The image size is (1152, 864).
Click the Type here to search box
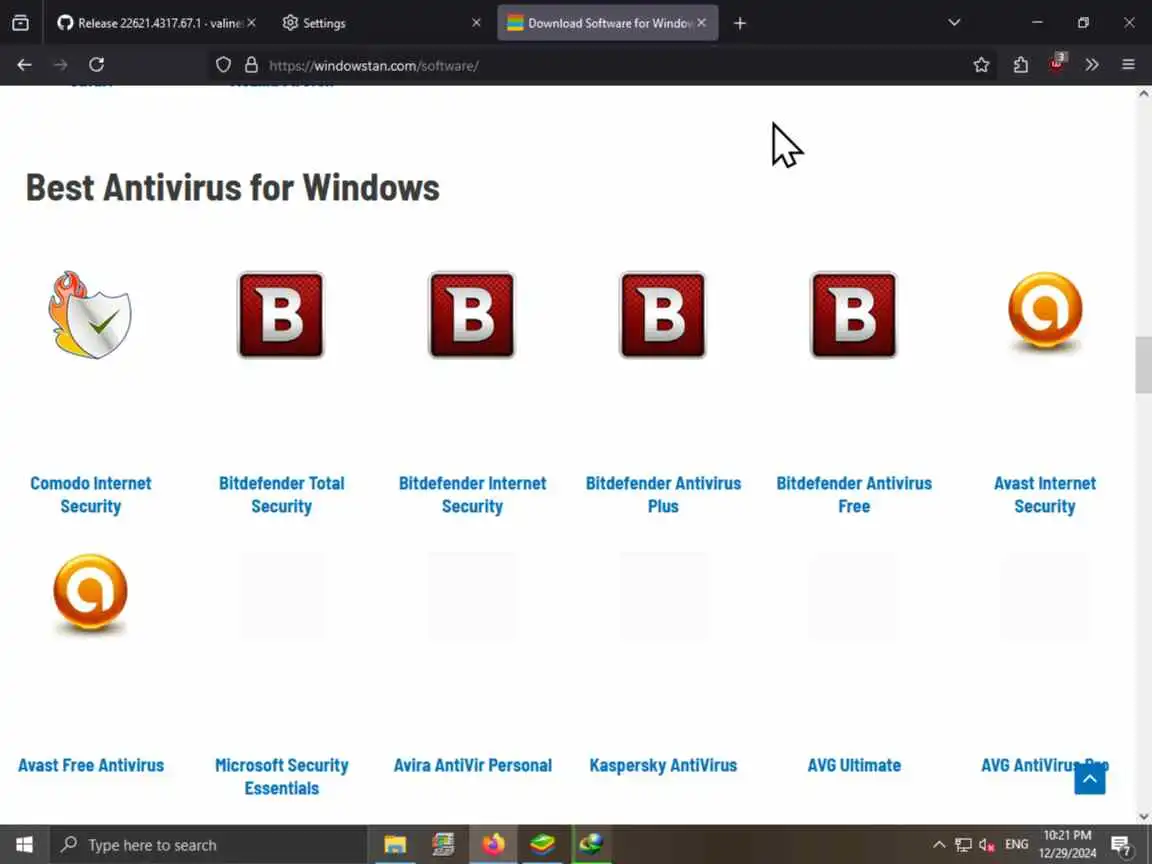[x=208, y=845]
